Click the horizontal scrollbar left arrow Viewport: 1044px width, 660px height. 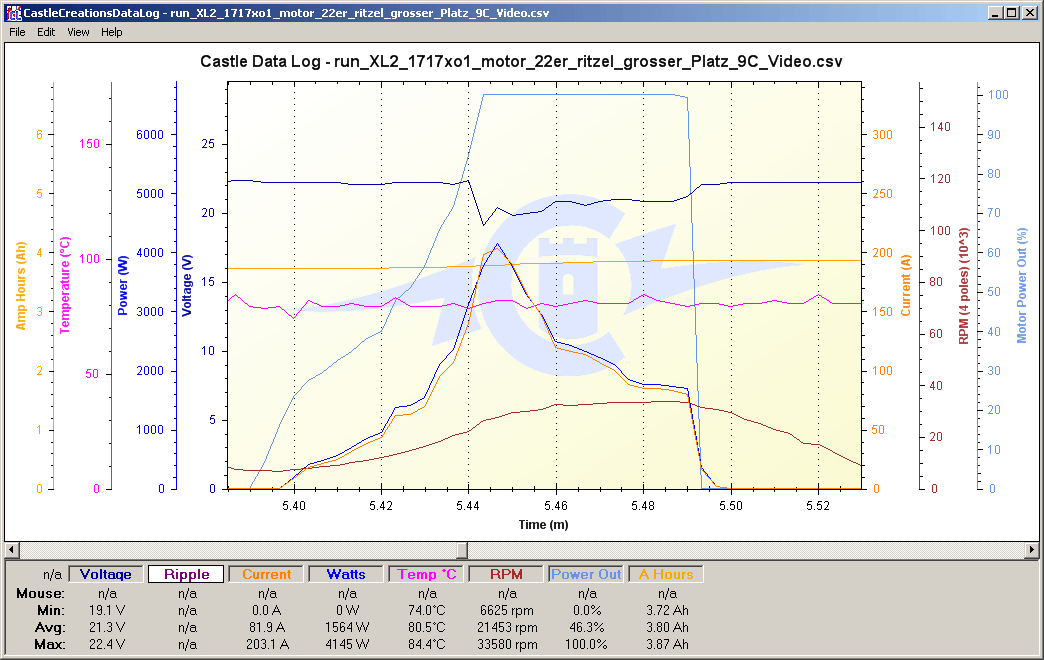click(x=12, y=550)
